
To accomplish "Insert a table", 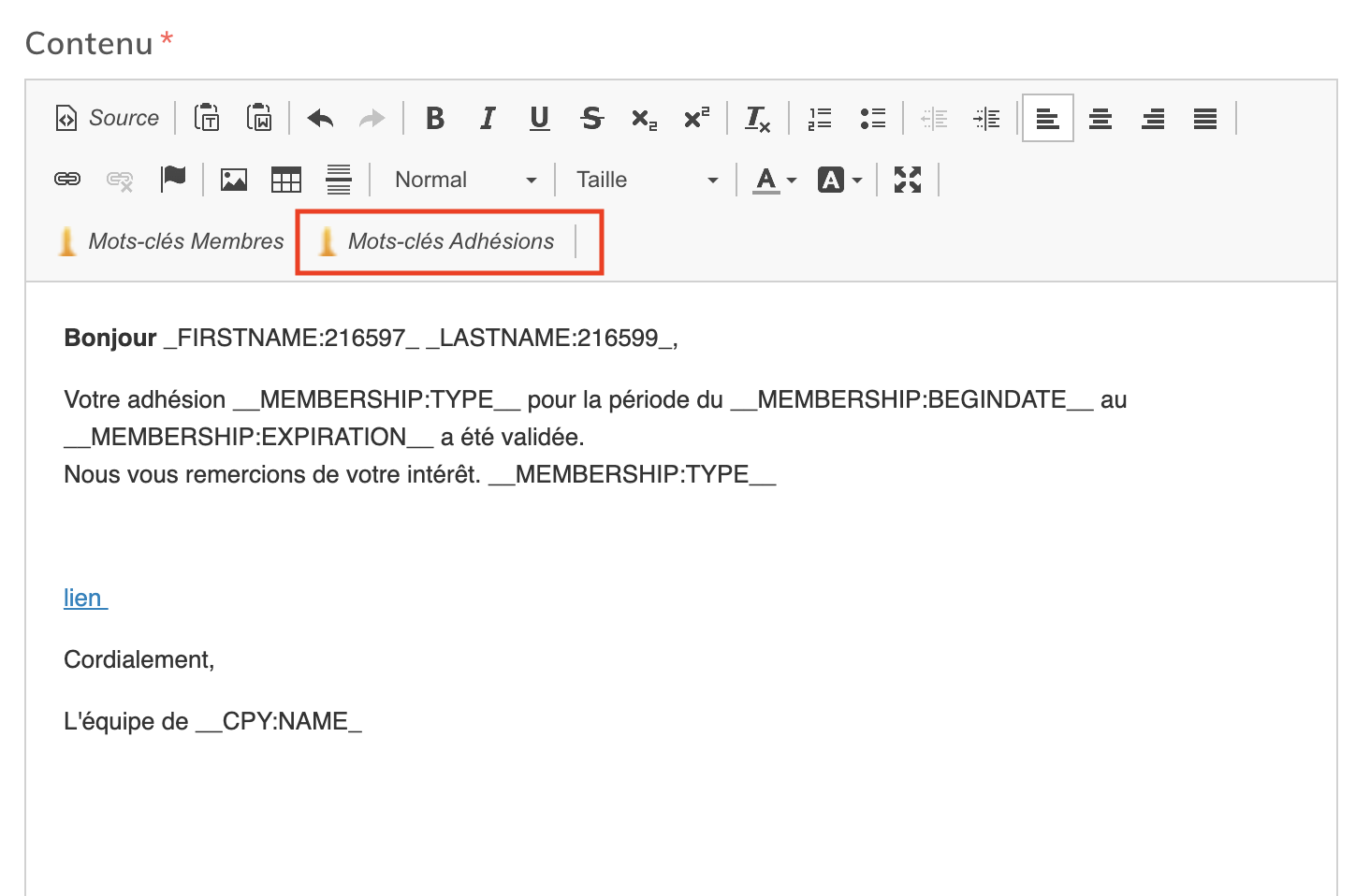I will (286, 180).
